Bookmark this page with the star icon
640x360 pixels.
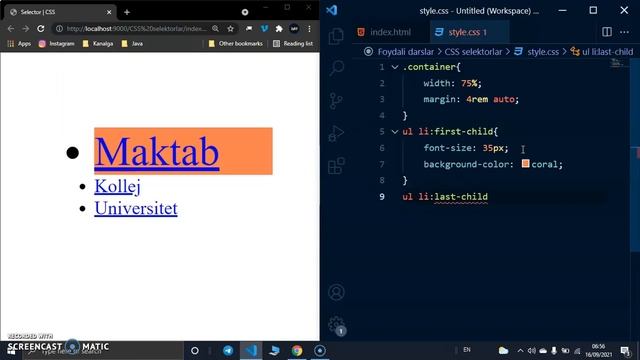[x=231, y=29]
